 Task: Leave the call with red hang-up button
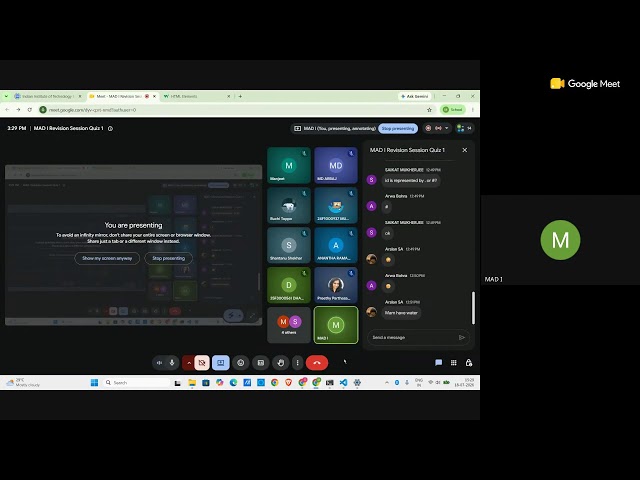click(317, 362)
